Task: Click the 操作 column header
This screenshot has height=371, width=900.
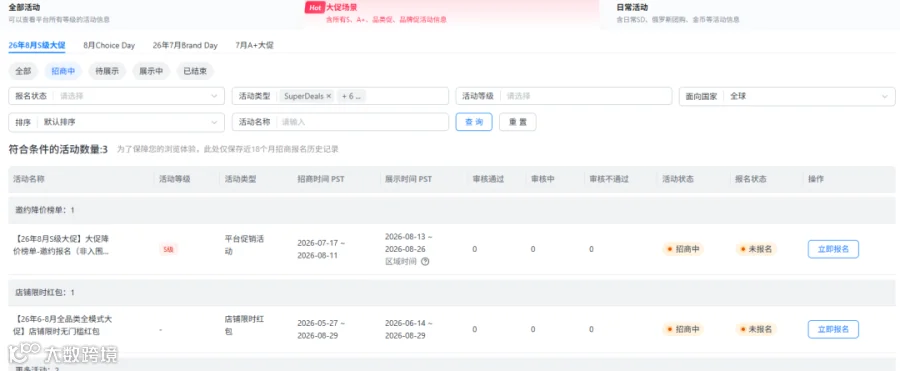Action: (x=816, y=179)
